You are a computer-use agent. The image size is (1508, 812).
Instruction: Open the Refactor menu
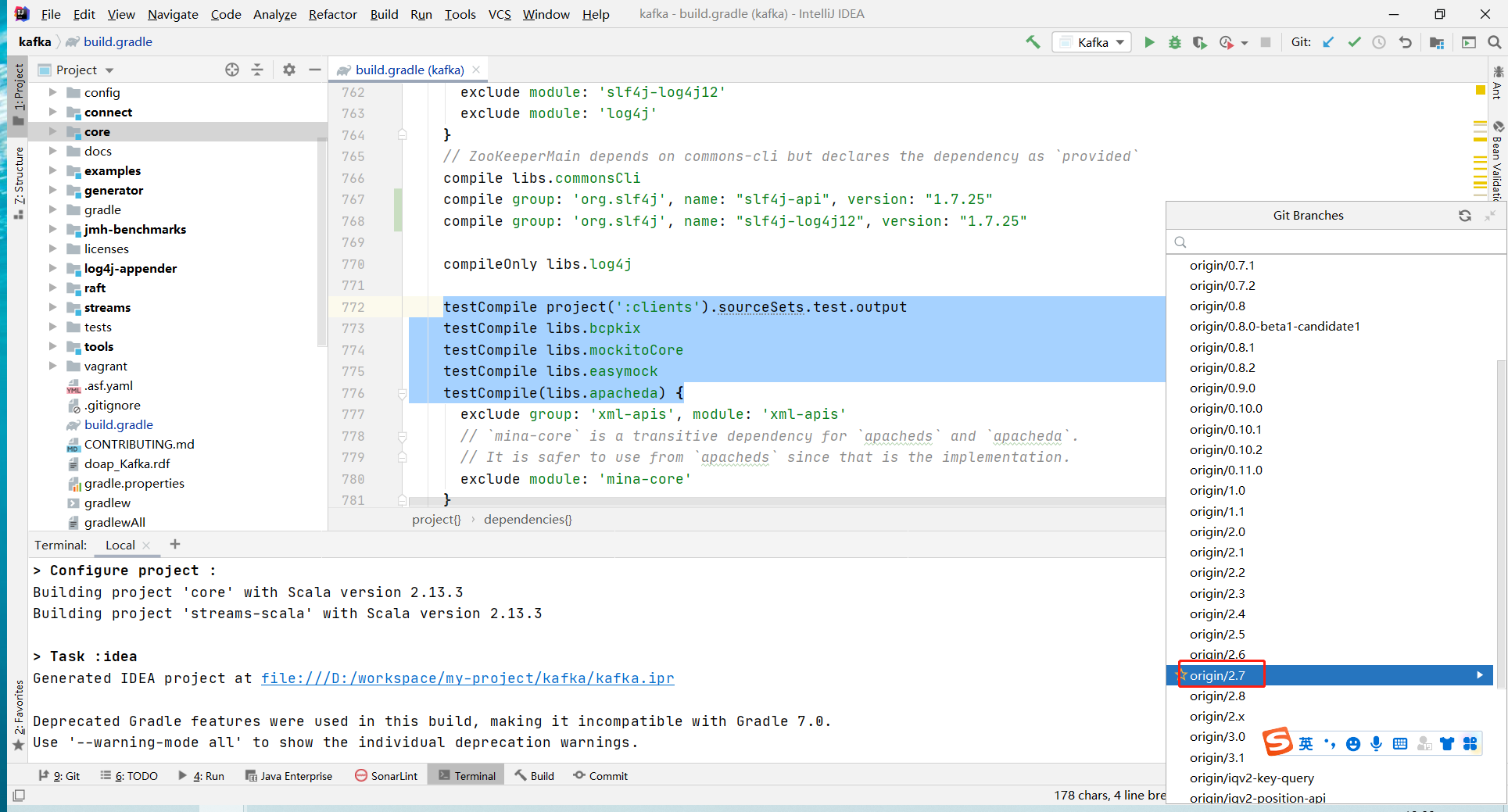(332, 14)
